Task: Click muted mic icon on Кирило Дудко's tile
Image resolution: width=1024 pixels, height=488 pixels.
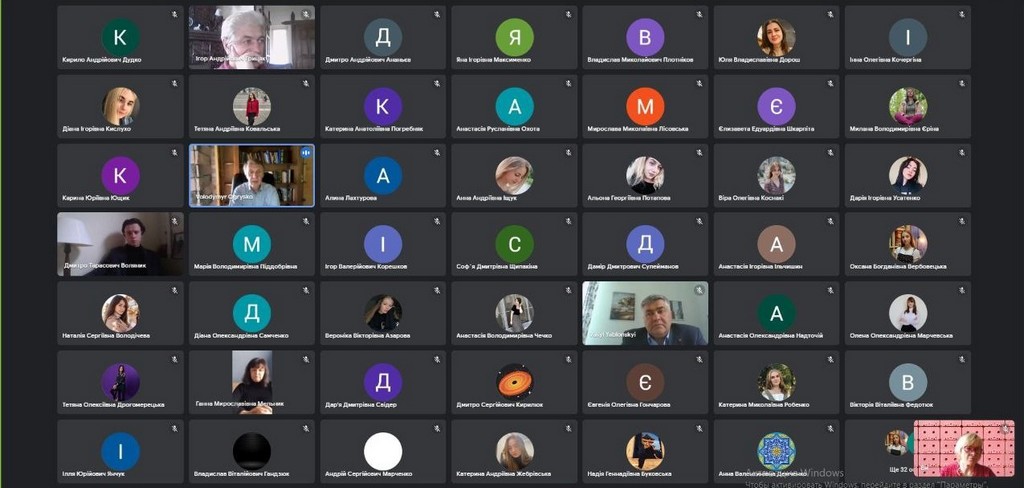Action: [x=174, y=14]
